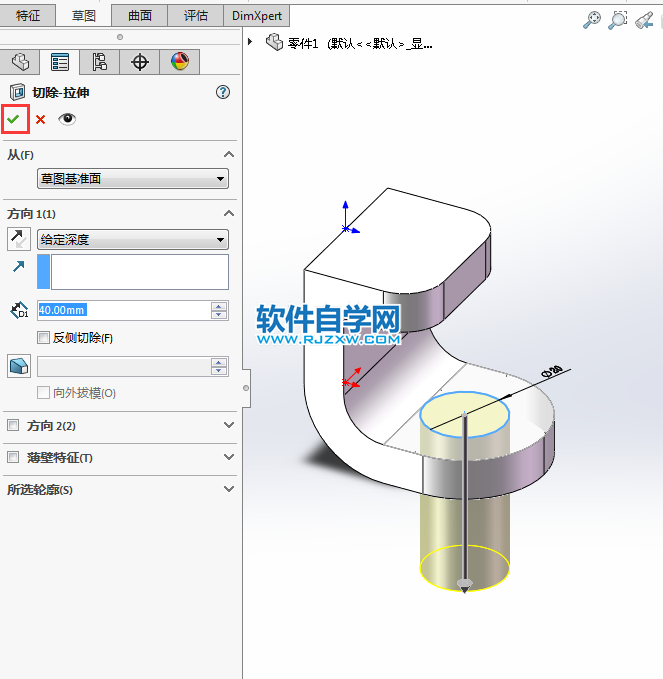Cancel the cut-extrude with red X
This screenshot has width=663, height=679.
(40, 119)
